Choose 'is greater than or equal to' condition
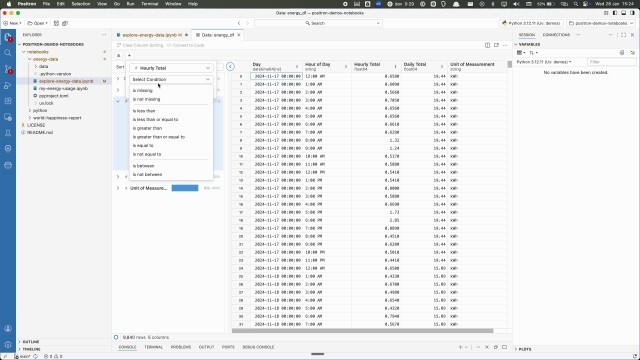The width and height of the screenshot is (640, 360). 158,137
